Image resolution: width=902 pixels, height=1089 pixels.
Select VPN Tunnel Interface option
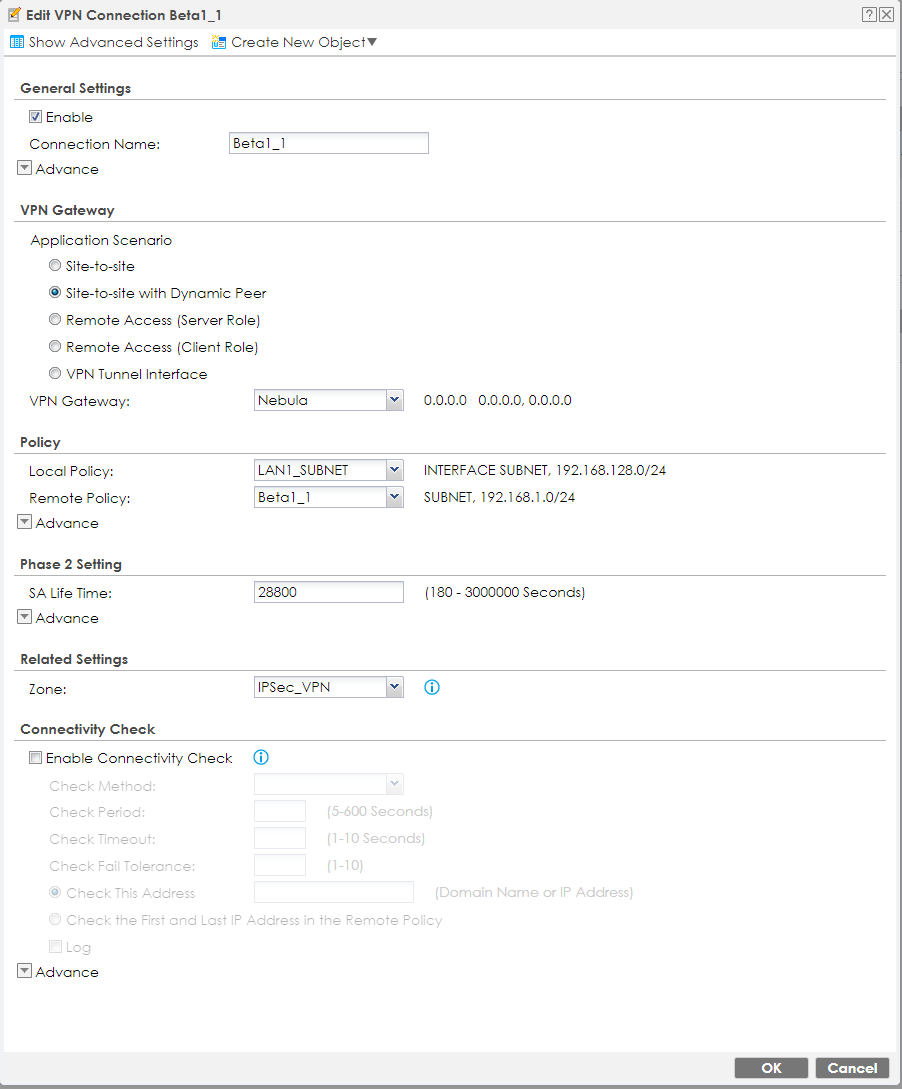(56, 374)
